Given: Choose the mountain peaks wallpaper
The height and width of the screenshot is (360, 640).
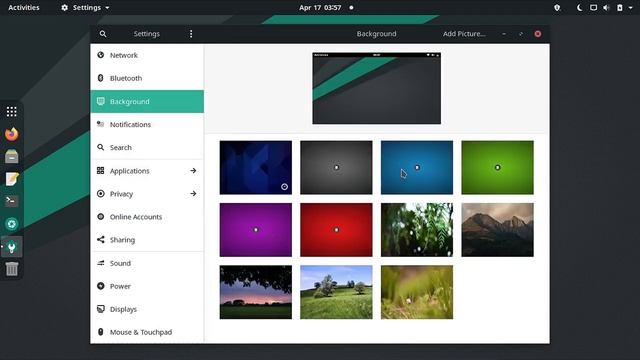Looking at the screenshot, I should click(x=498, y=230).
